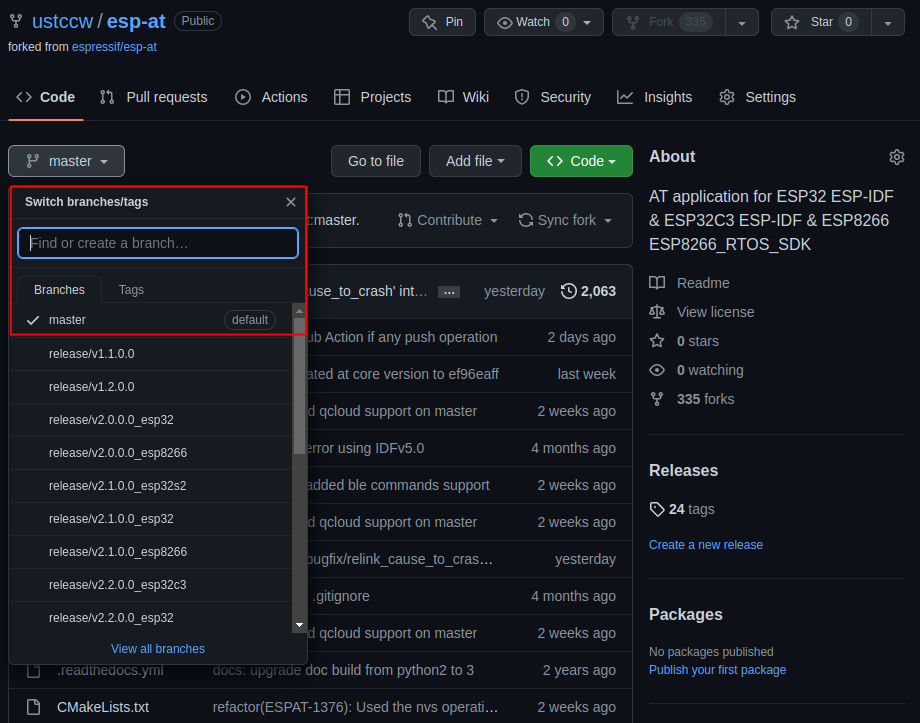The width and height of the screenshot is (920, 723).
Task: Open the Sync fork dropdown
Action: click(x=566, y=220)
